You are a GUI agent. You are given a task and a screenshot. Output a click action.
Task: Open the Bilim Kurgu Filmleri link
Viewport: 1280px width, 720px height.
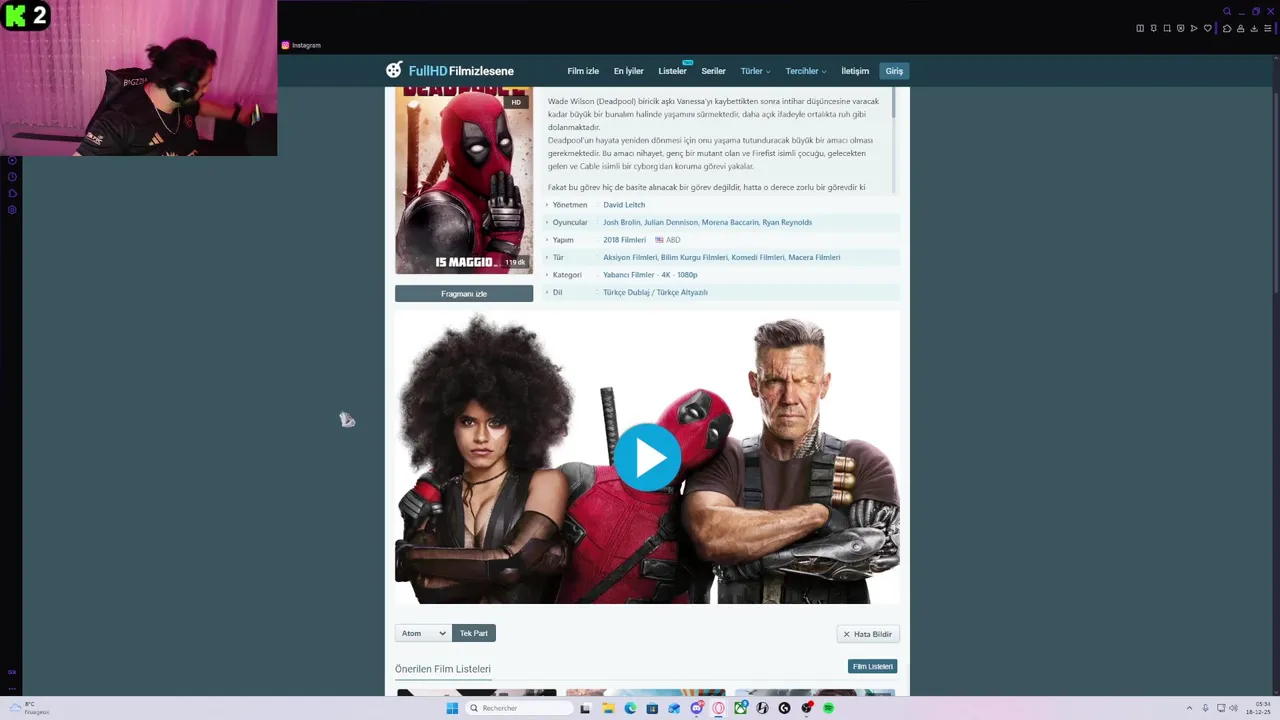tap(694, 257)
